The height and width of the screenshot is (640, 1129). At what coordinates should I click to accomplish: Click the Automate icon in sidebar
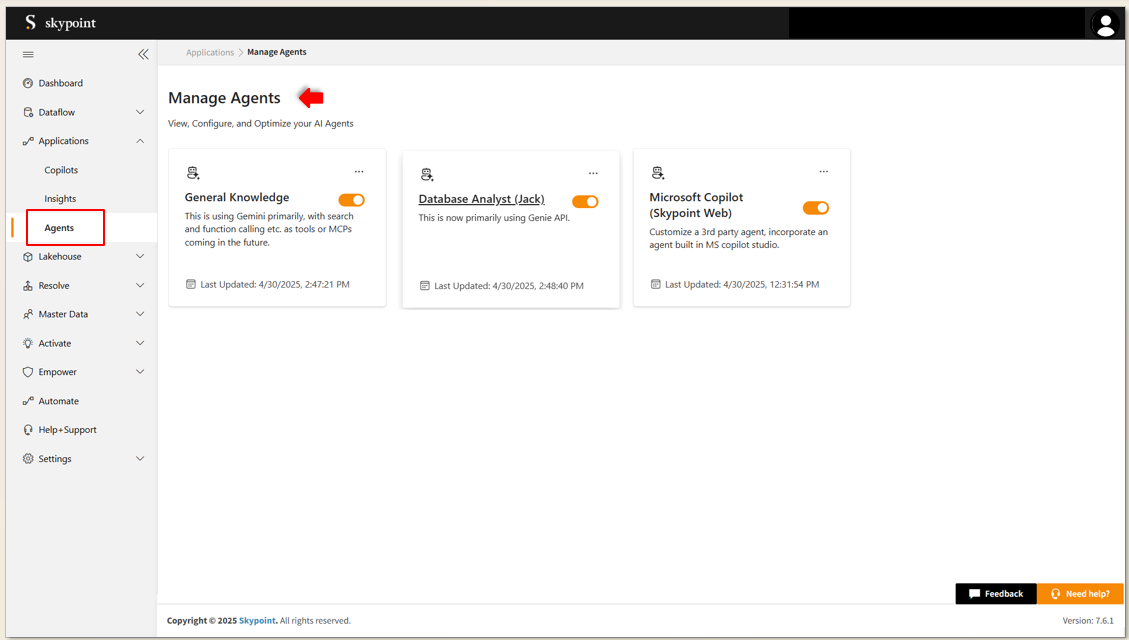pos(27,401)
